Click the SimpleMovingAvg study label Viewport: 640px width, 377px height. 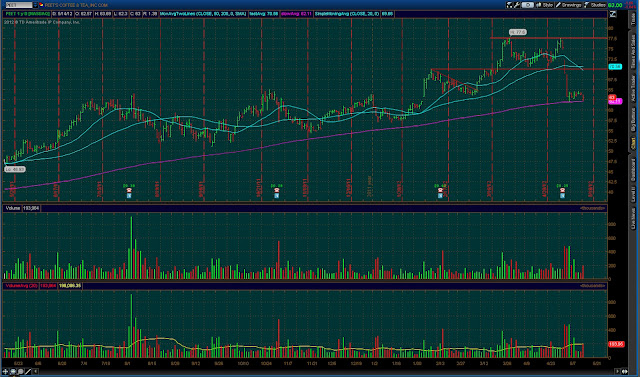click(x=347, y=14)
